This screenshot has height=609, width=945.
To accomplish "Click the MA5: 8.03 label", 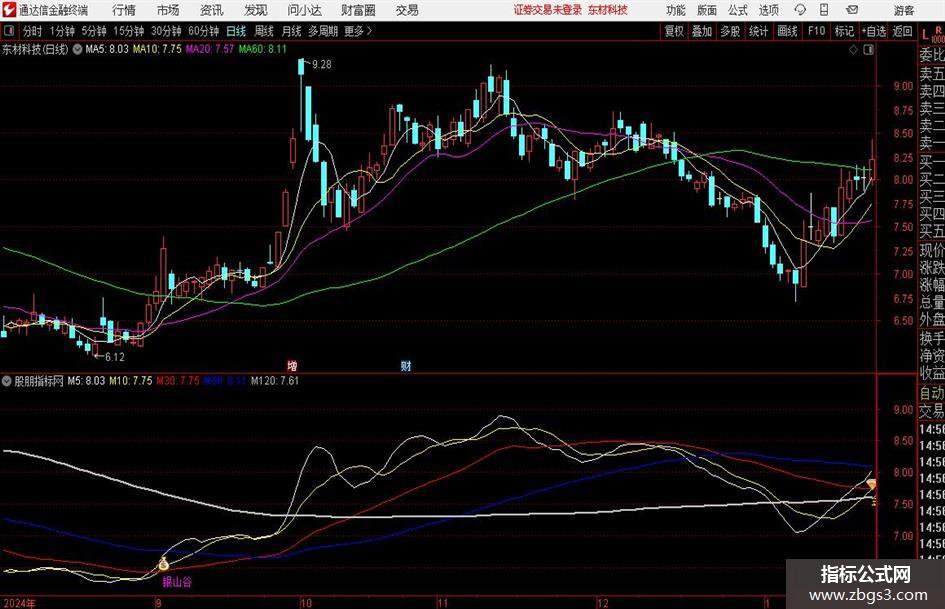I will point(107,49).
